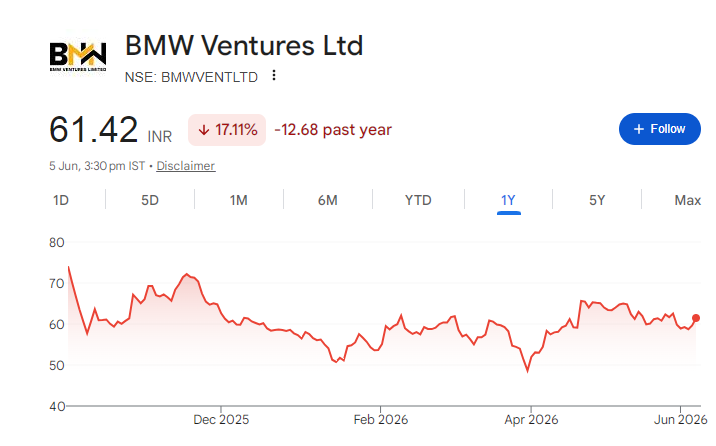Click the 50 y-axis label
The image size is (716, 446).
point(57,366)
